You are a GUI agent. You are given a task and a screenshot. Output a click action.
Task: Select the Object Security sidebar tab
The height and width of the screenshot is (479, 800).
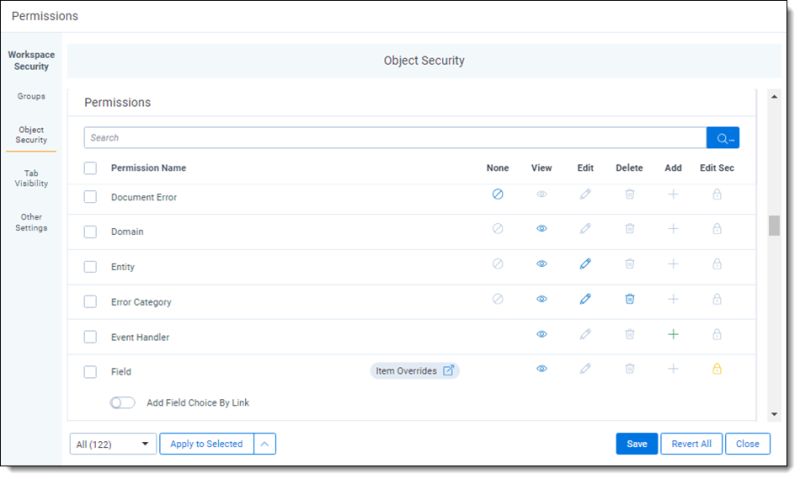pyautogui.click(x=31, y=135)
